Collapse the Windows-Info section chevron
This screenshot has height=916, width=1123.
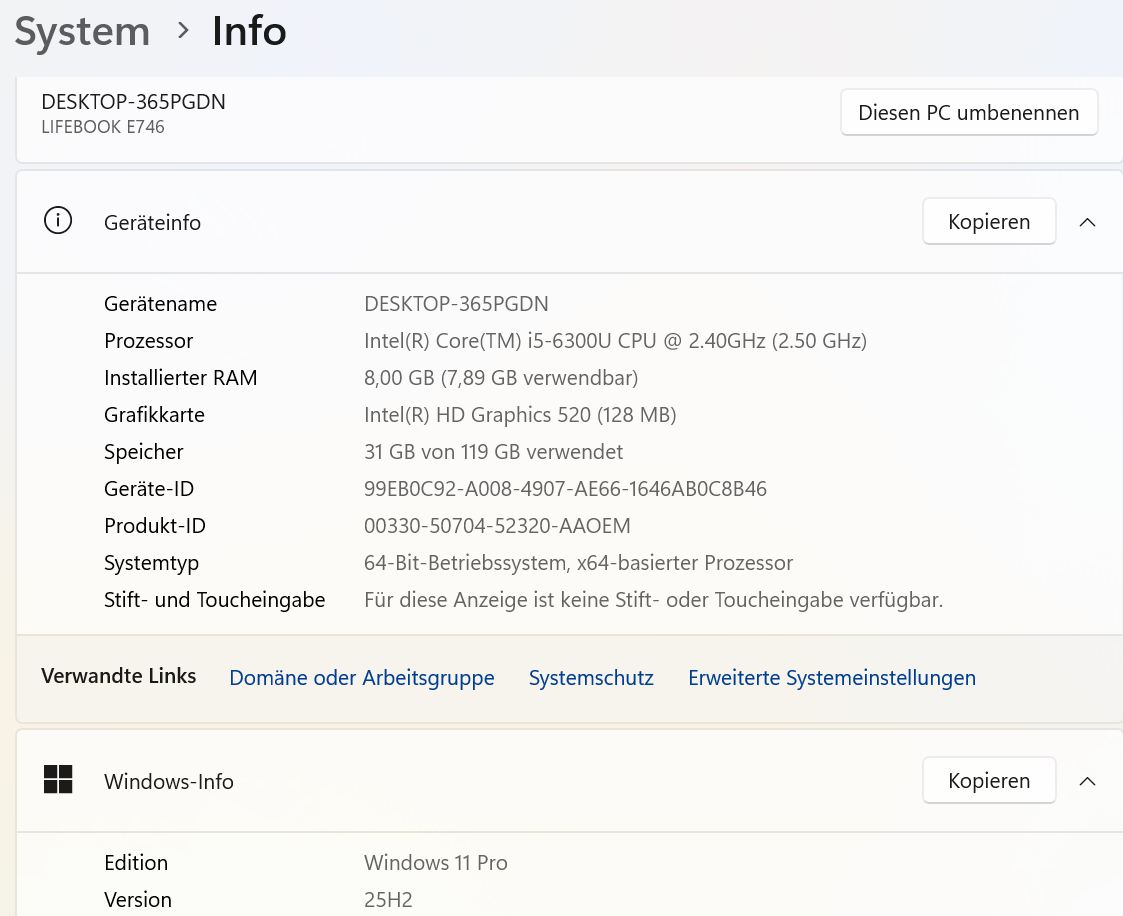point(1087,781)
